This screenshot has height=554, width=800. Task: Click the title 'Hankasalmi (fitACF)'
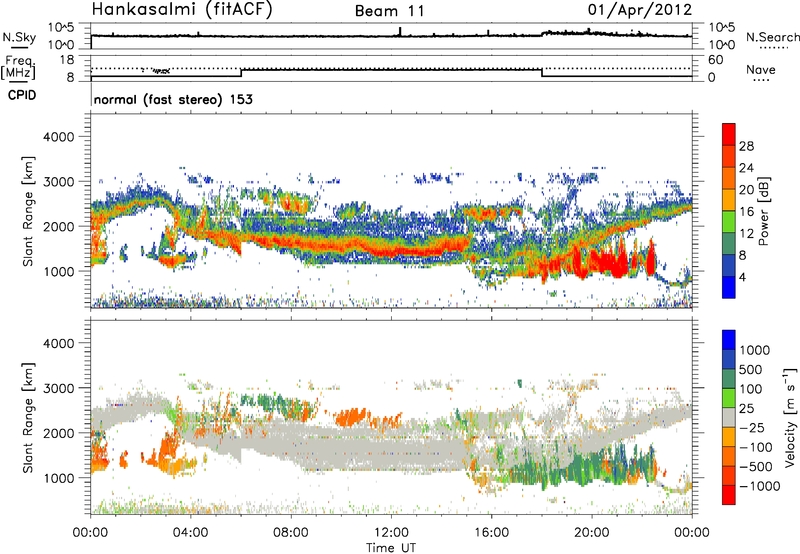point(182,9)
